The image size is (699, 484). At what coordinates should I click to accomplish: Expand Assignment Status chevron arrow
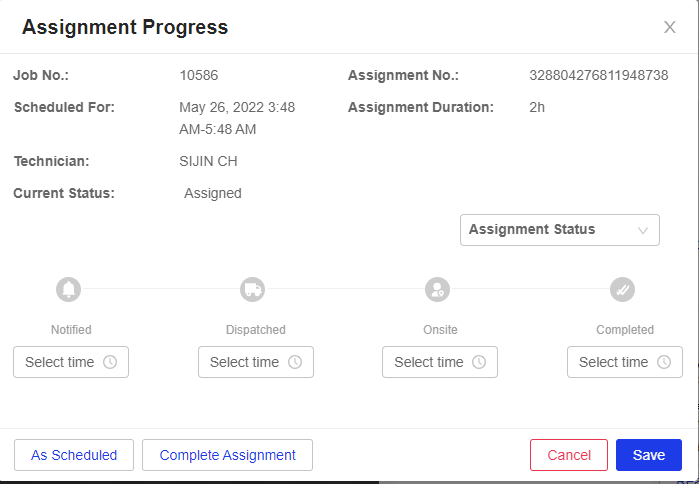pos(642,230)
